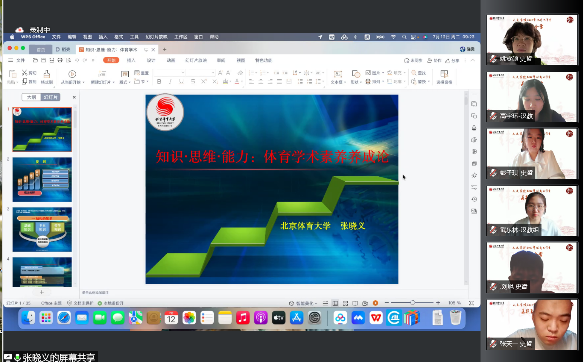This screenshot has width=584, height=362.
Task: Click the slide Layout icon
Action: tap(124, 74)
